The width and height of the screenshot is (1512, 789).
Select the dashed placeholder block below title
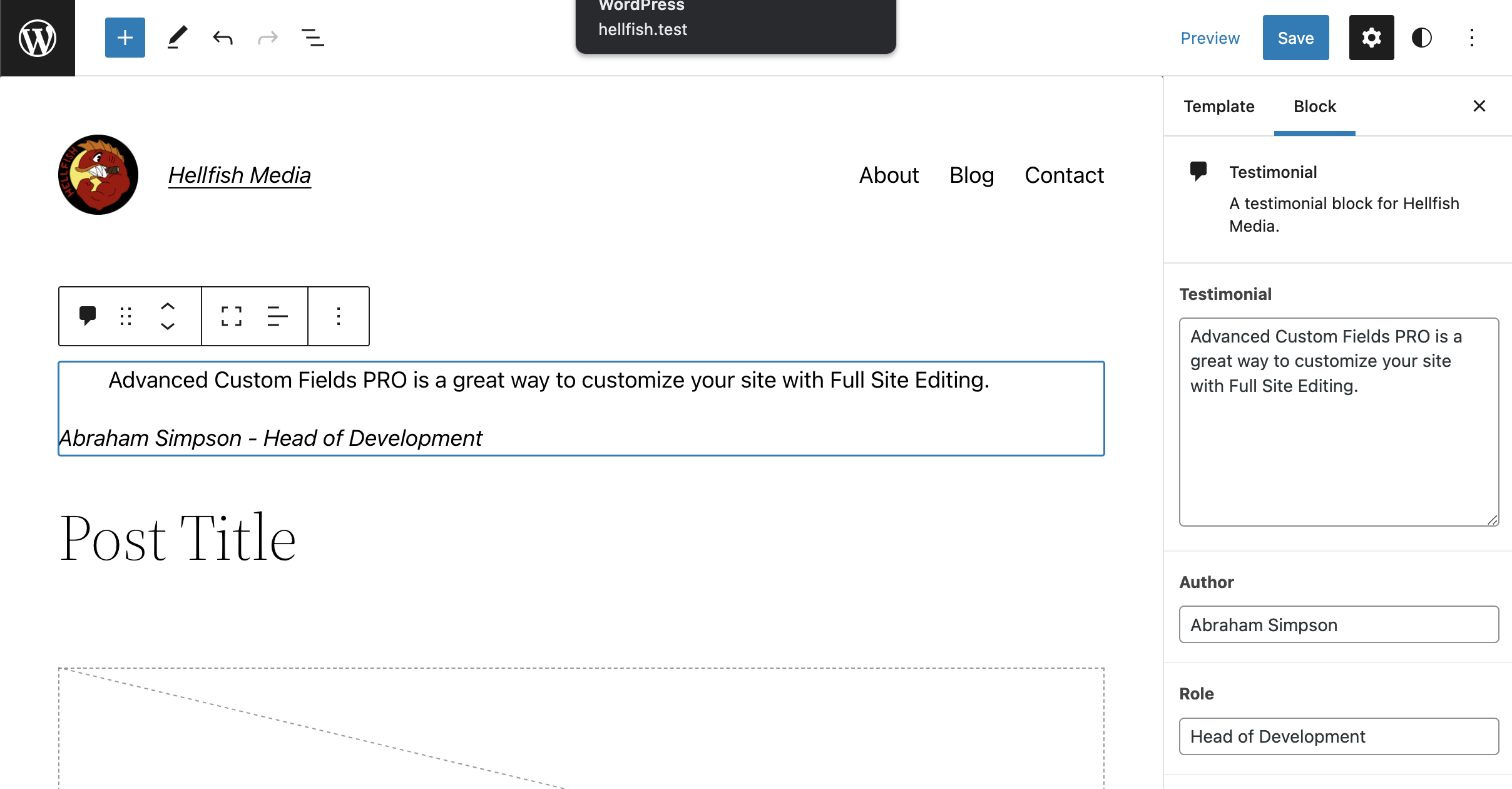[581, 728]
